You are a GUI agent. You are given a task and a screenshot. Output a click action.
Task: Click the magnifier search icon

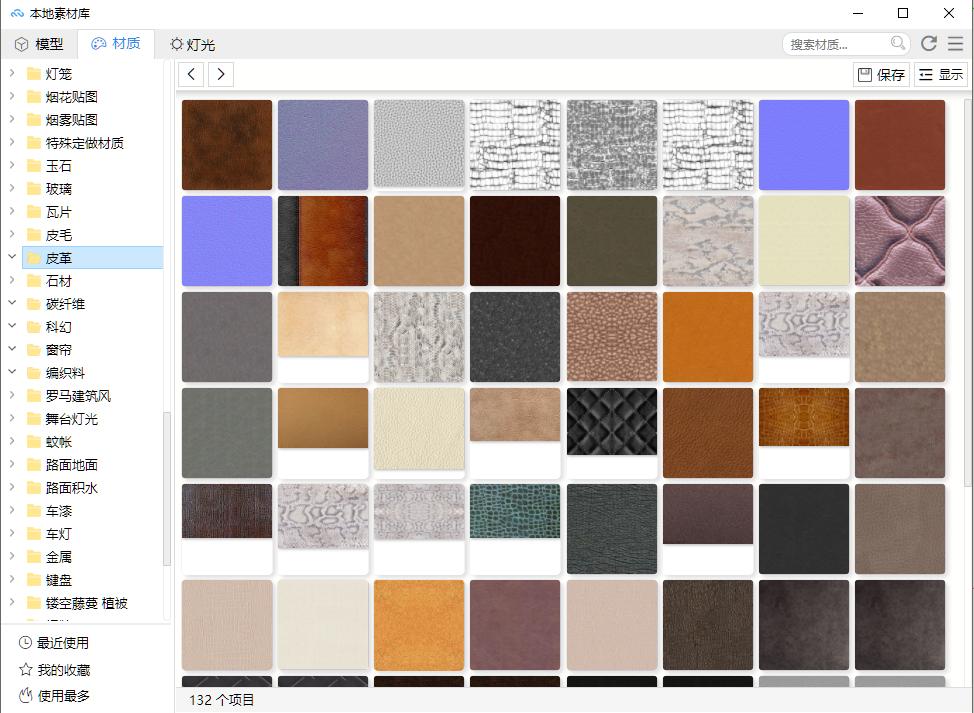pos(898,43)
